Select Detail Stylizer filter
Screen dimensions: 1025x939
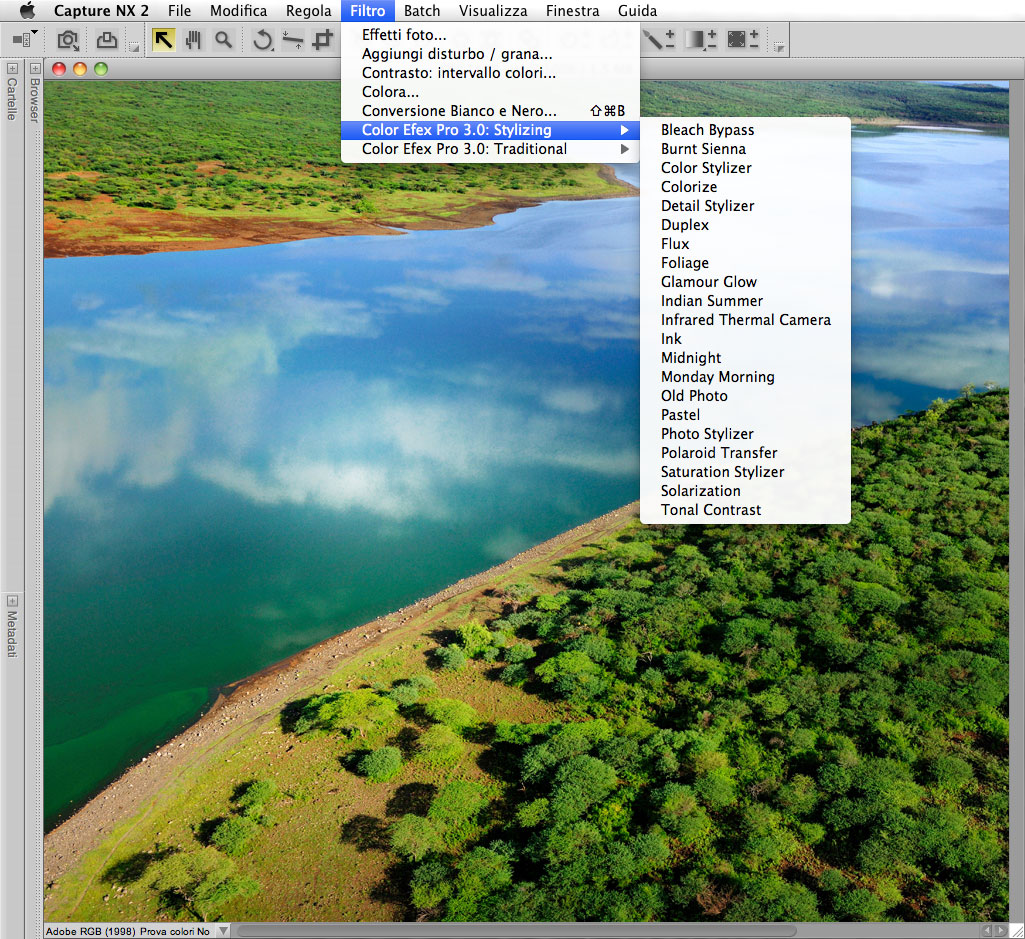(745, 206)
